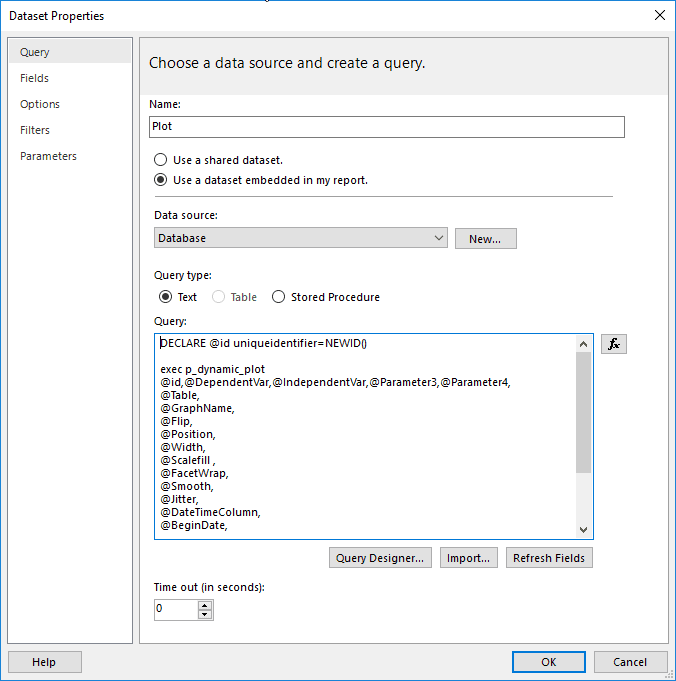Increase the time out value
This screenshot has width=676, height=681.
[x=205, y=604]
